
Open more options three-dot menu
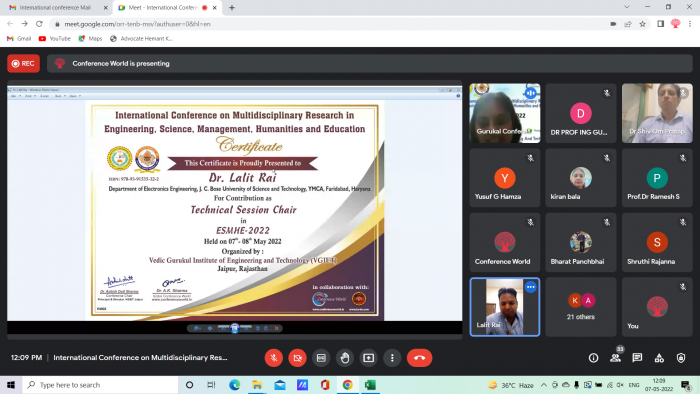[x=392, y=358]
